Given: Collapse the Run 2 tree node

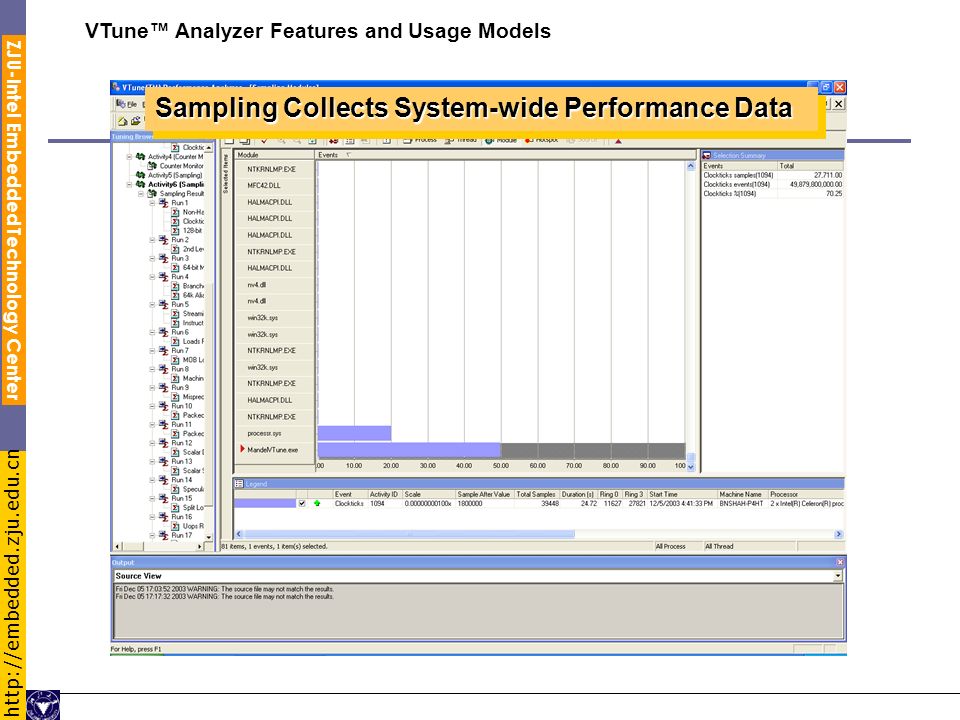Looking at the screenshot, I should pyautogui.click(x=152, y=240).
